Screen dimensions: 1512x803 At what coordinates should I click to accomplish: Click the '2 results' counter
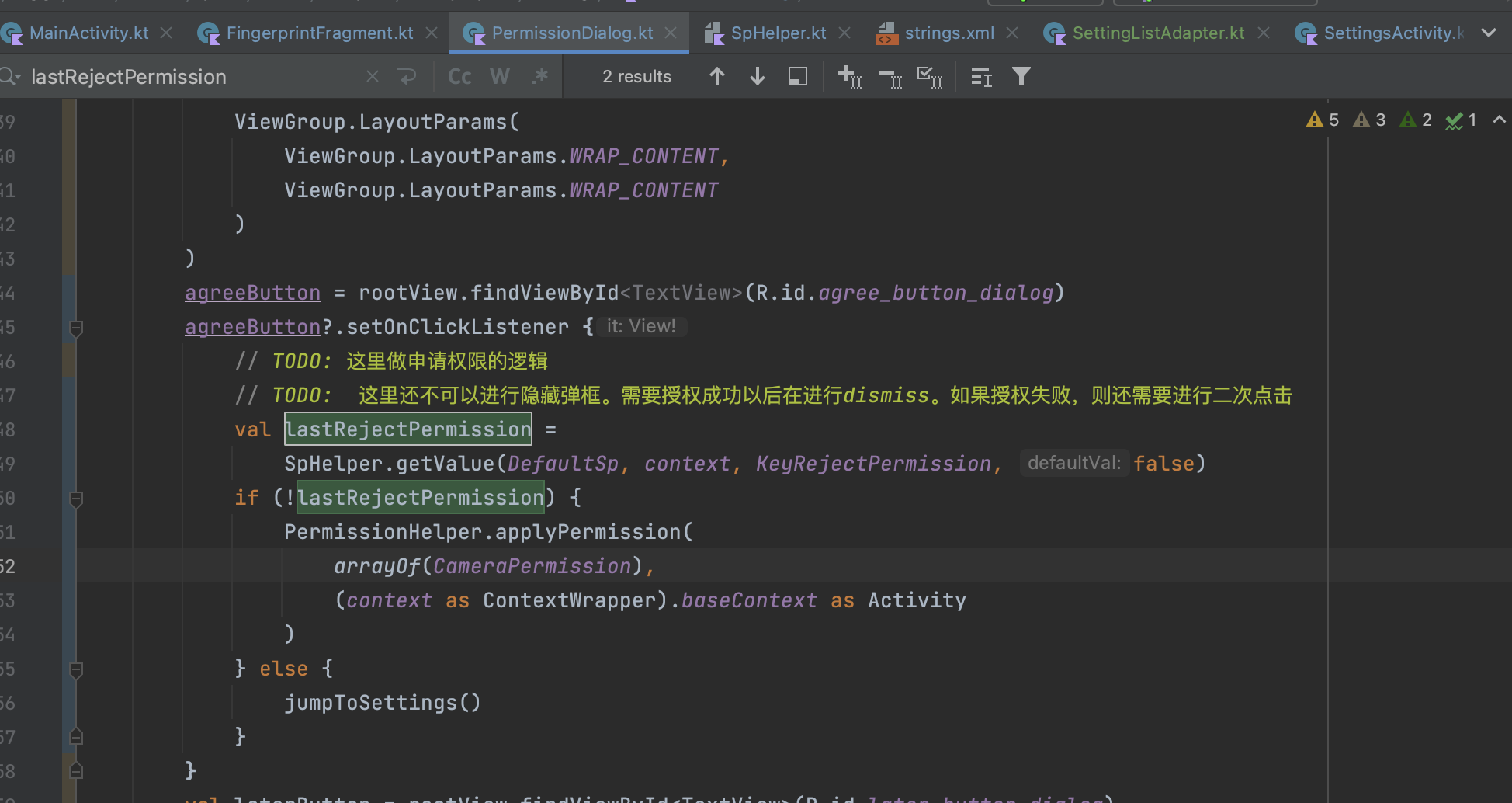click(x=636, y=76)
